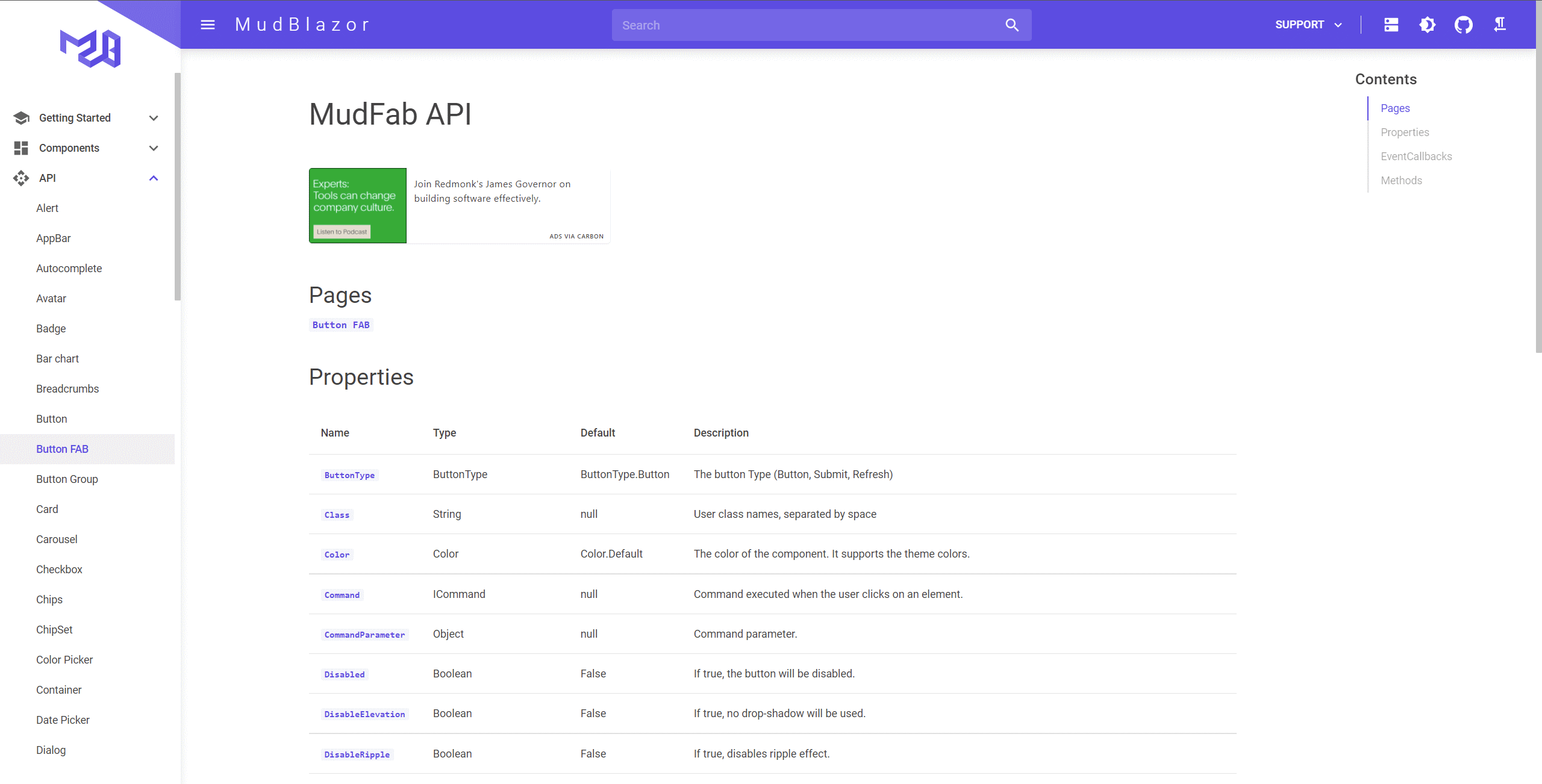Open the navigation hamburger menu
Image resolution: width=1542 pixels, height=784 pixels.
point(207,25)
